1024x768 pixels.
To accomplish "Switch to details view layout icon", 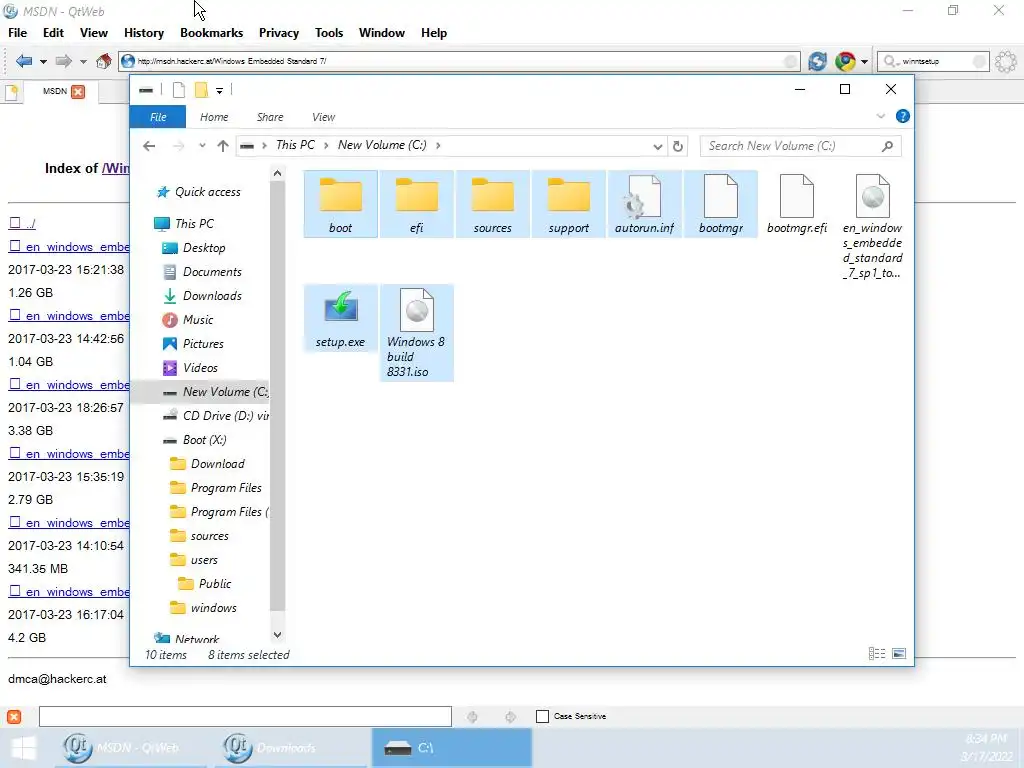I will 876,654.
